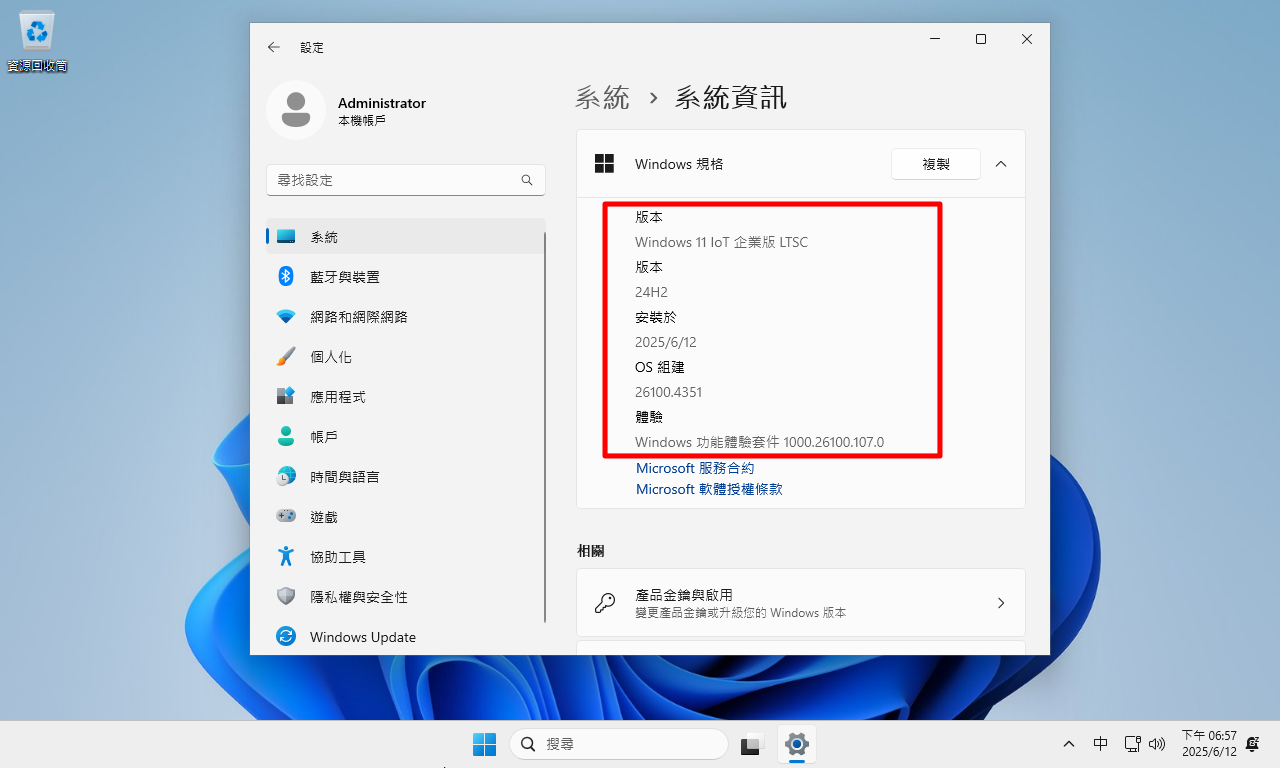Select the version value 24H2

(651, 292)
